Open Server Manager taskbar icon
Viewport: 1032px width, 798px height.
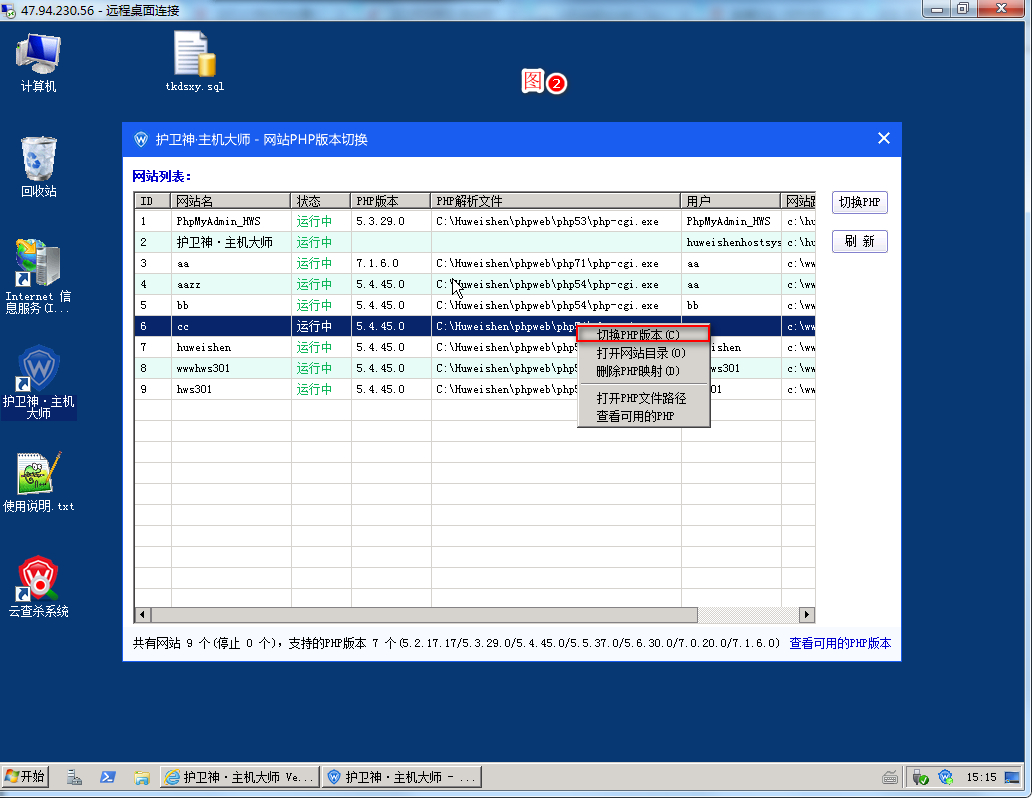pos(74,777)
